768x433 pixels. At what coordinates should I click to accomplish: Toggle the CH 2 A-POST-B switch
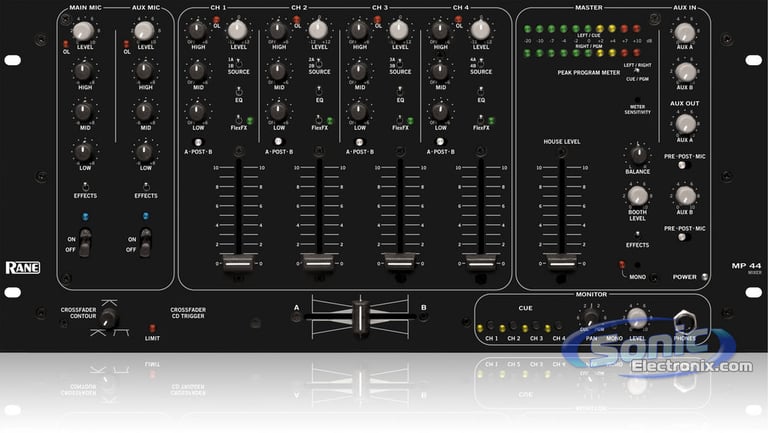coord(278,142)
